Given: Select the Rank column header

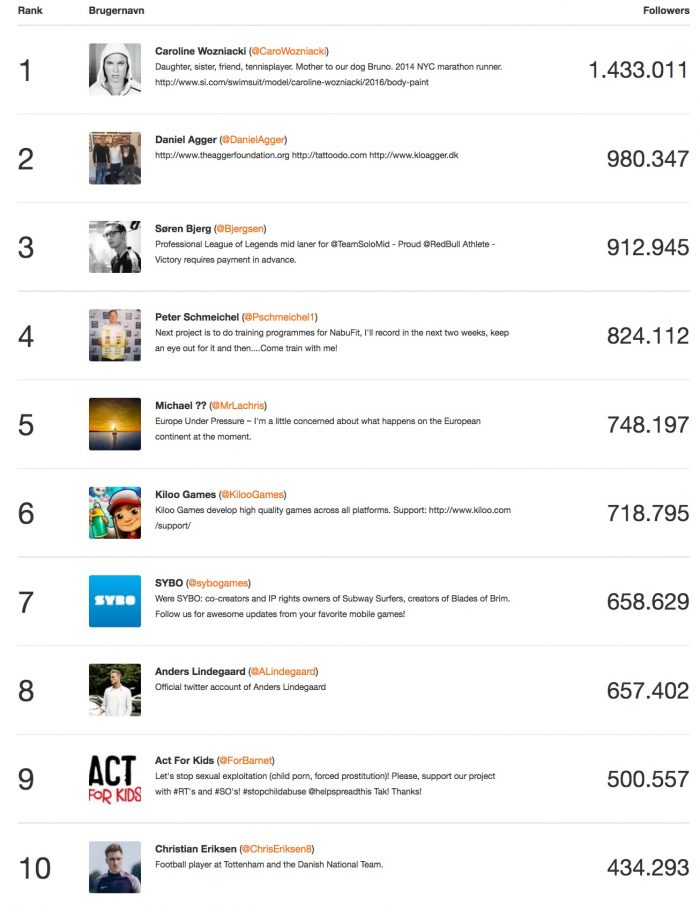Looking at the screenshot, I should pos(30,10).
